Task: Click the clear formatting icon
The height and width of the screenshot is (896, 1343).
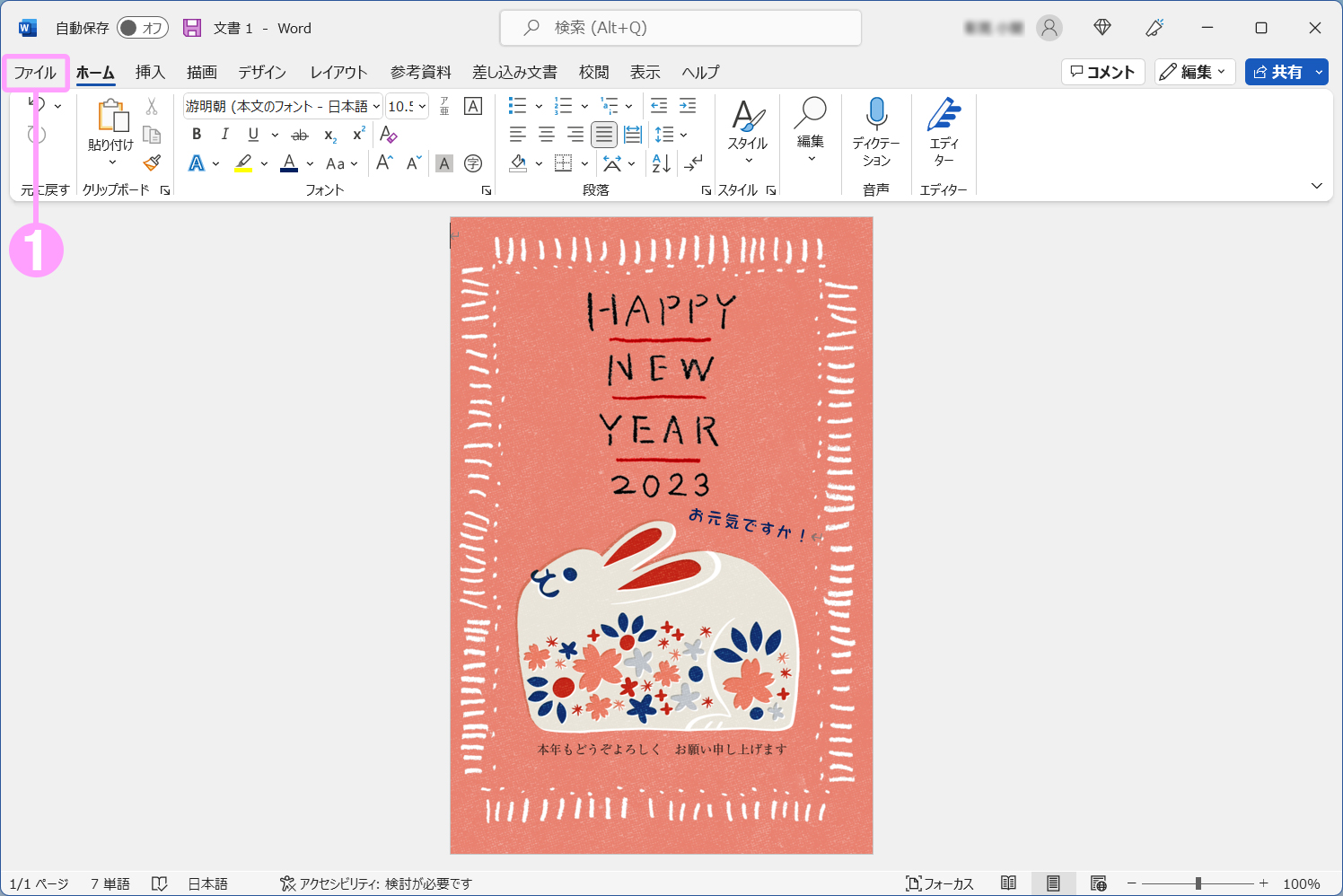Action: [x=388, y=135]
